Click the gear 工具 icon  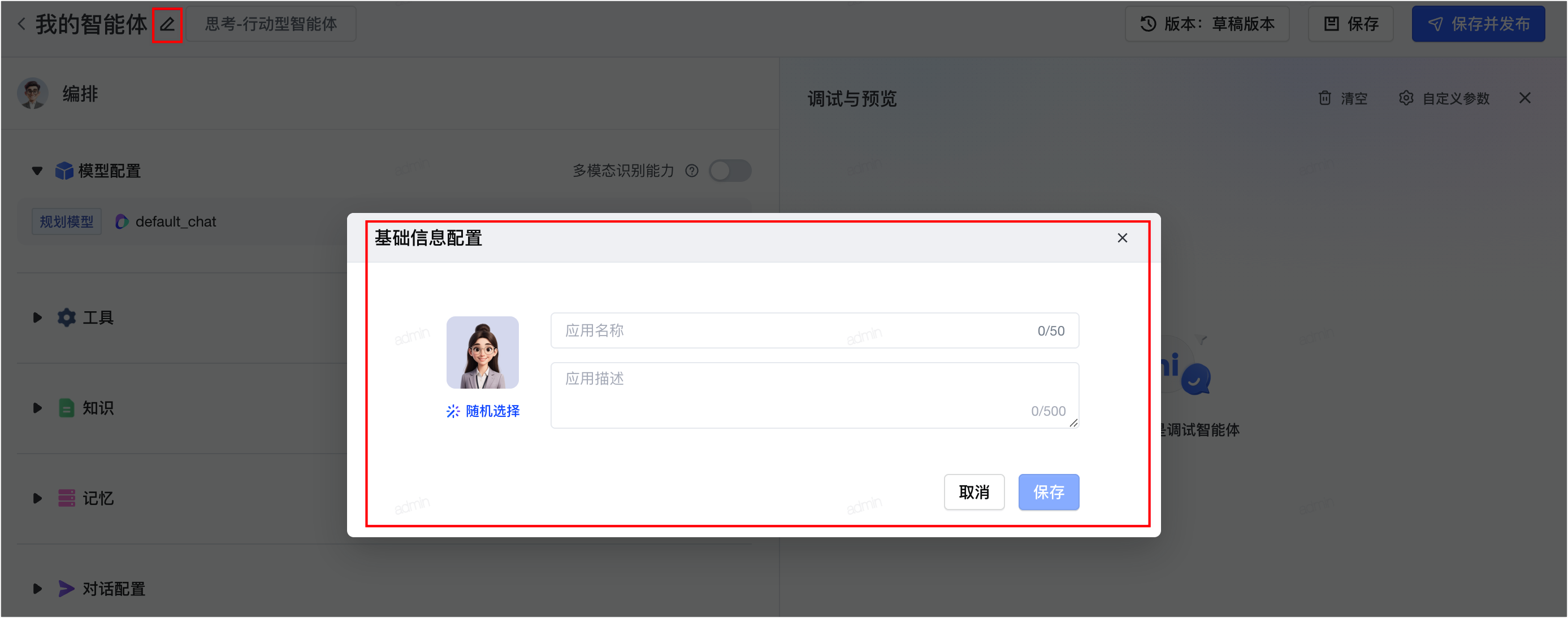click(66, 317)
